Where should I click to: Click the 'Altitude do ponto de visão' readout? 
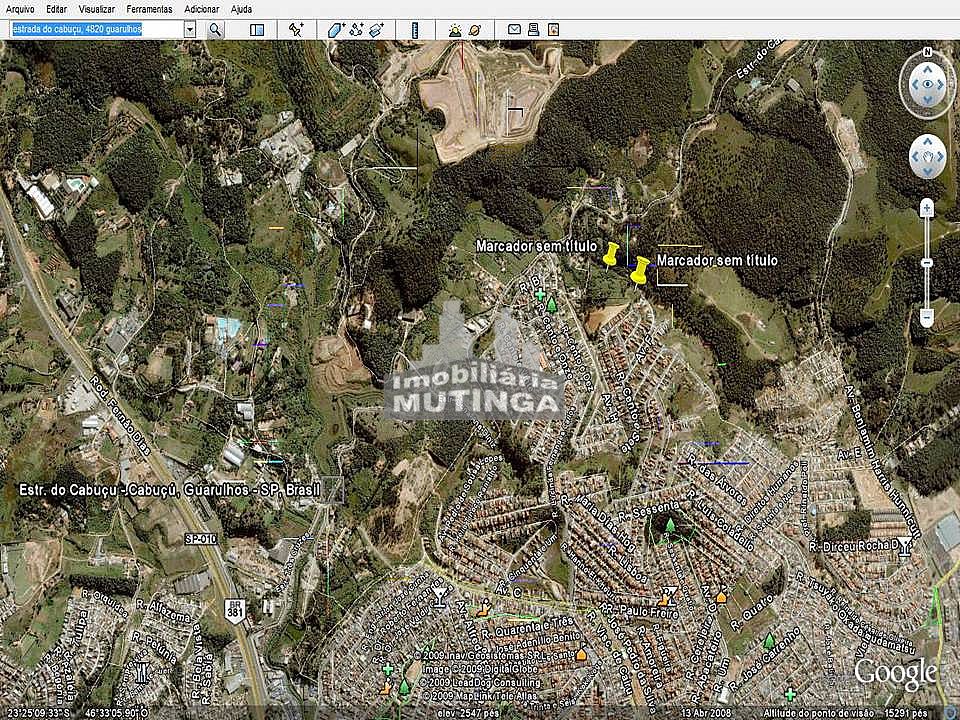(846, 713)
